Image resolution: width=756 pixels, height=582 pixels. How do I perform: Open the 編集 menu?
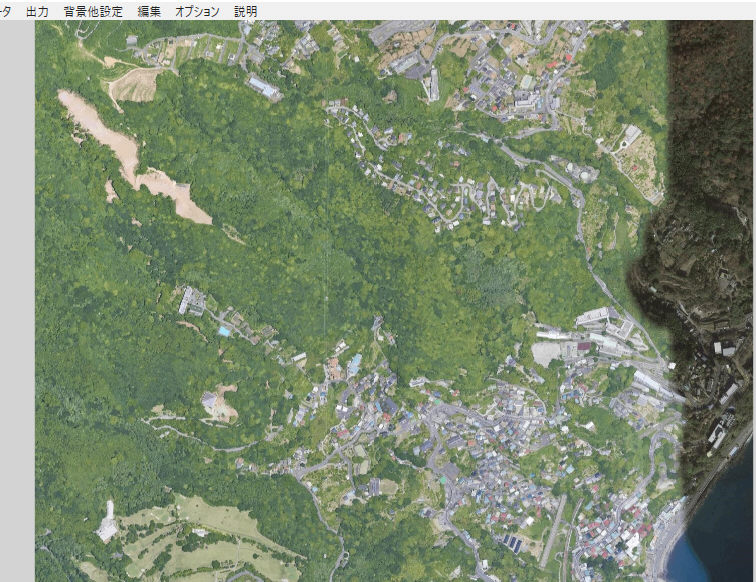point(149,12)
